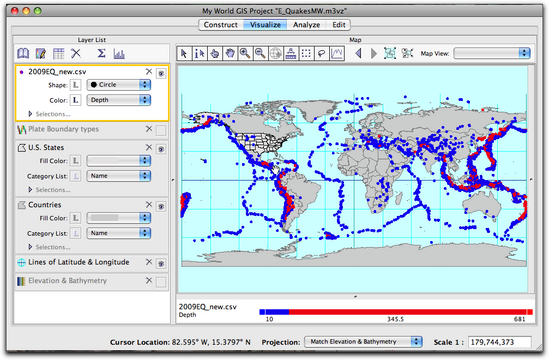The height and width of the screenshot is (360, 549).
Task: Choose the lasso selection tool
Action: pyautogui.click(x=321, y=54)
